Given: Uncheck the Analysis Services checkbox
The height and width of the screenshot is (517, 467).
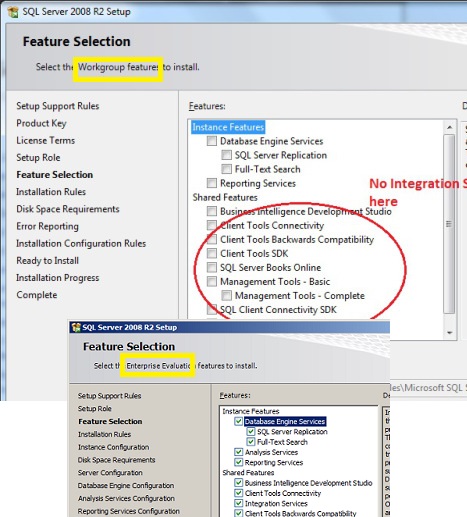Looking at the screenshot, I should (x=238, y=452).
